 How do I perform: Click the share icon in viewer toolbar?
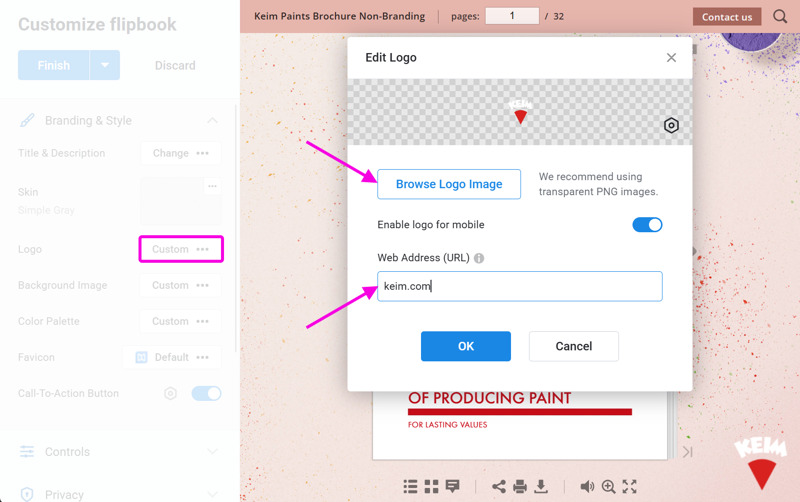(499, 487)
